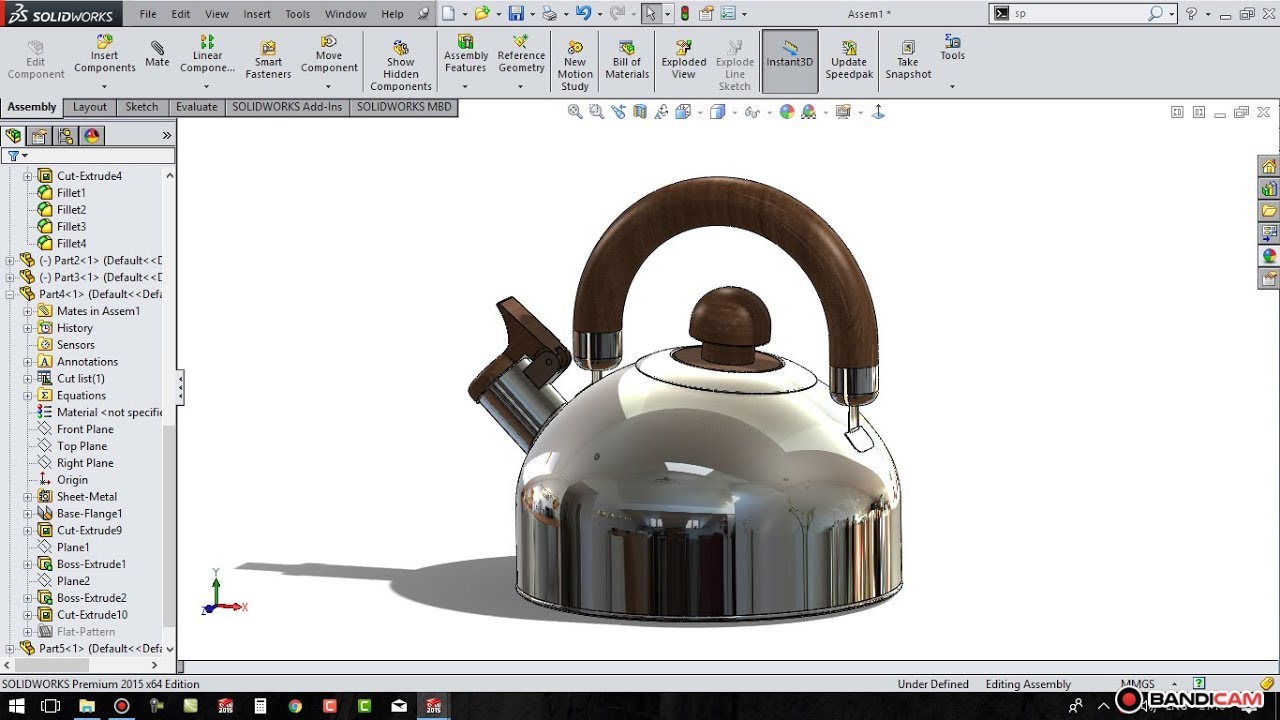Expand the Cut-Extrude4 feature node
The image size is (1280, 720).
(x=28, y=176)
